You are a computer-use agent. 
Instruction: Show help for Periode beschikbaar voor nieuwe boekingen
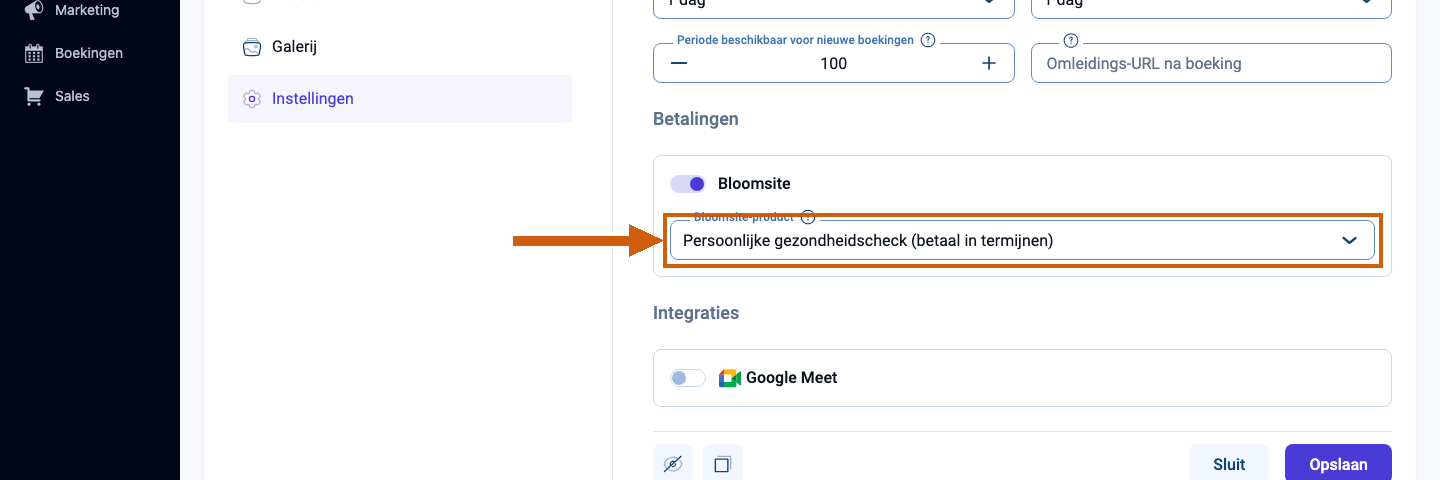pos(928,41)
